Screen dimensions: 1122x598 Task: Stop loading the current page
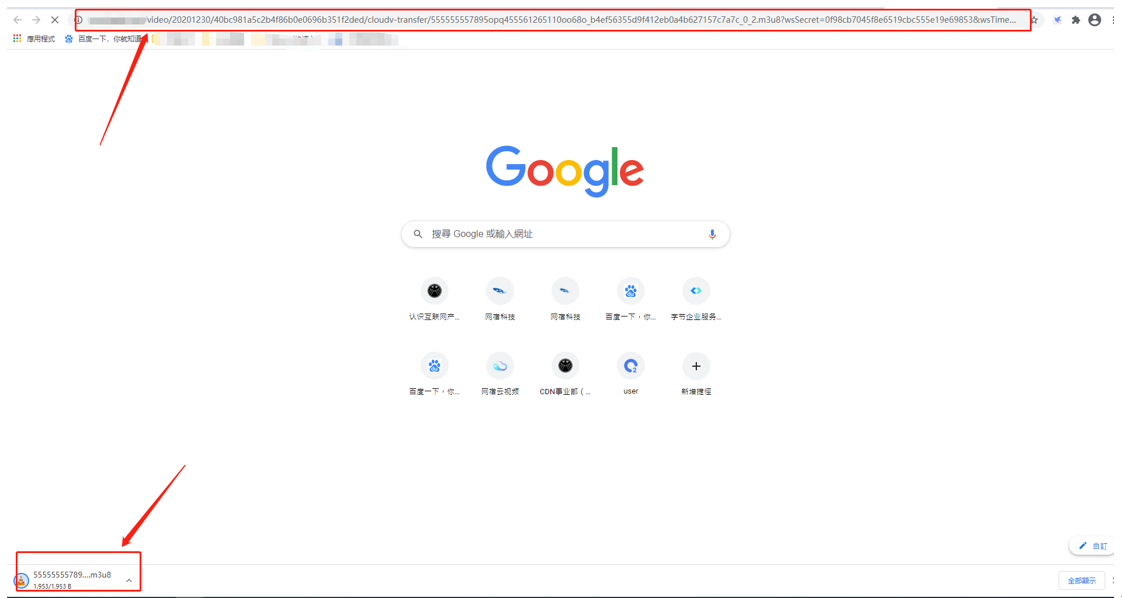click(x=54, y=20)
